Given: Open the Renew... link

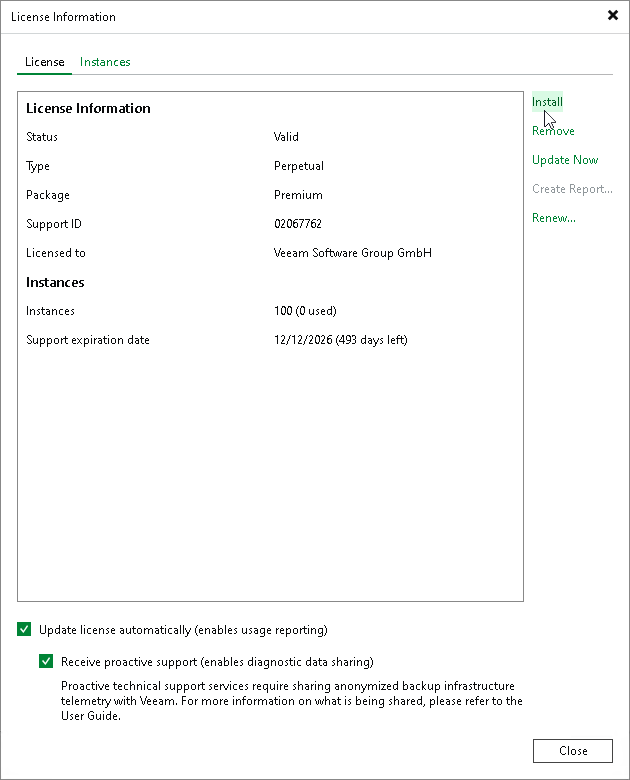Looking at the screenshot, I should (x=553, y=218).
